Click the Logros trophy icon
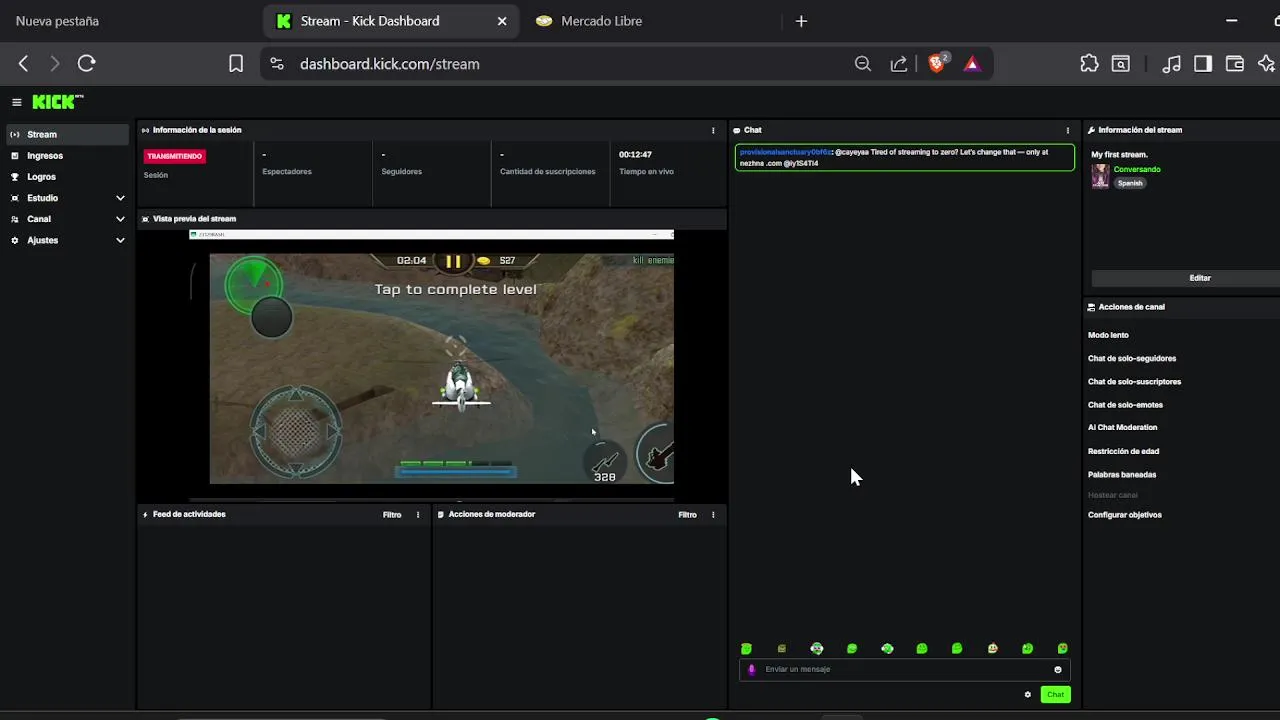1280x720 pixels. pyautogui.click(x=15, y=177)
